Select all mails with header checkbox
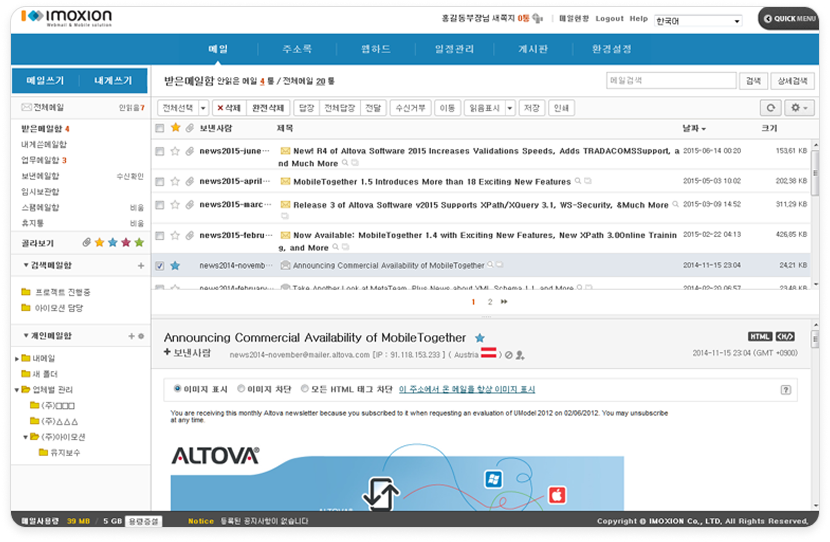830x542 pixels. tap(159, 128)
